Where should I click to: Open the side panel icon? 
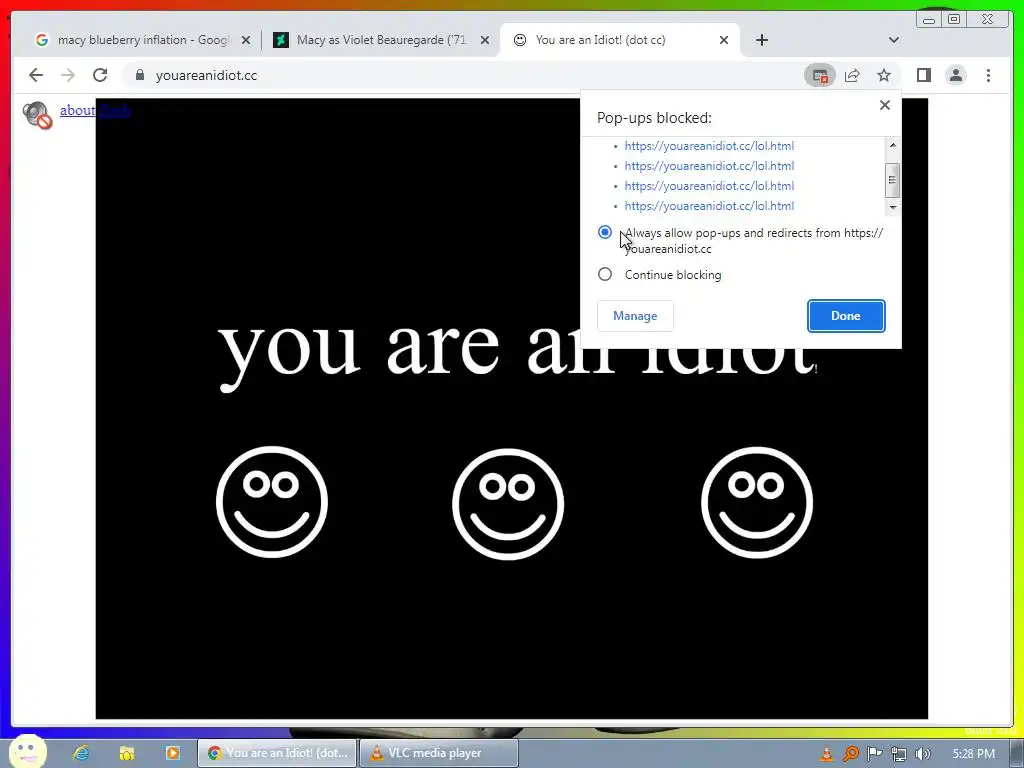[x=923, y=76]
